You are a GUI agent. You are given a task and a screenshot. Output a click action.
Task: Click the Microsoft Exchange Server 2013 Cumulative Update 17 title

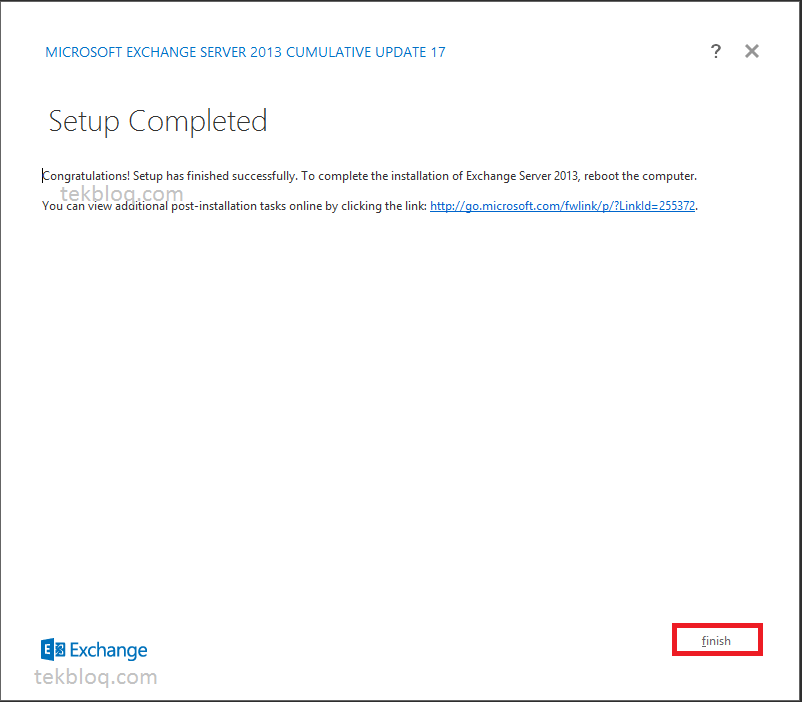pyautogui.click(x=246, y=52)
